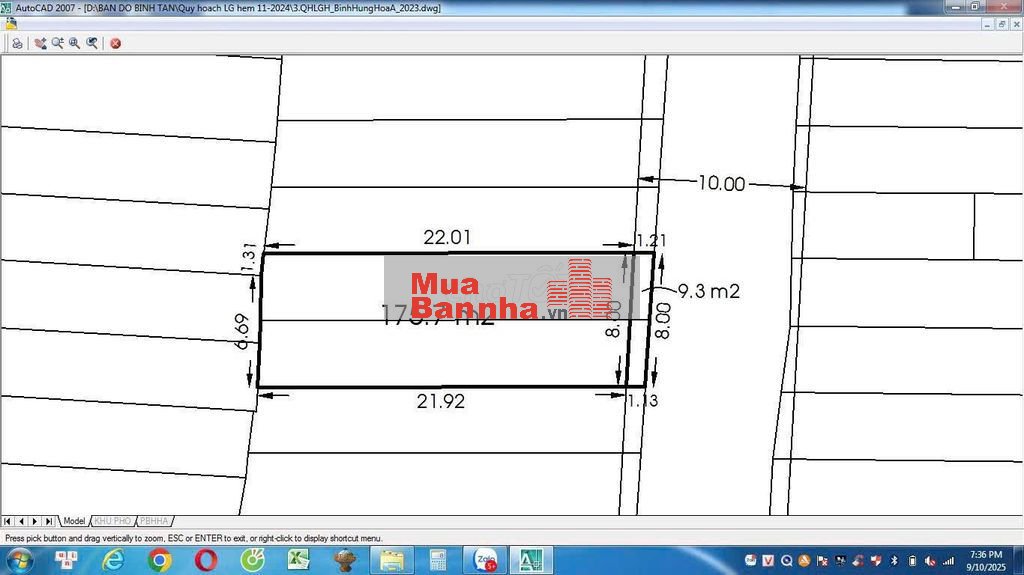Open the KHU PHO layout tab
The height and width of the screenshot is (575, 1024).
[x=112, y=521]
